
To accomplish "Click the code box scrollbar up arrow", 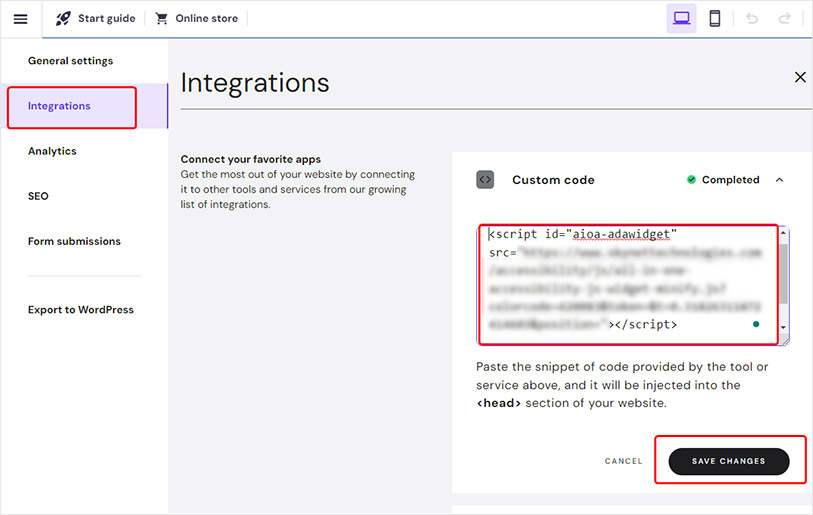I will [x=783, y=233].
